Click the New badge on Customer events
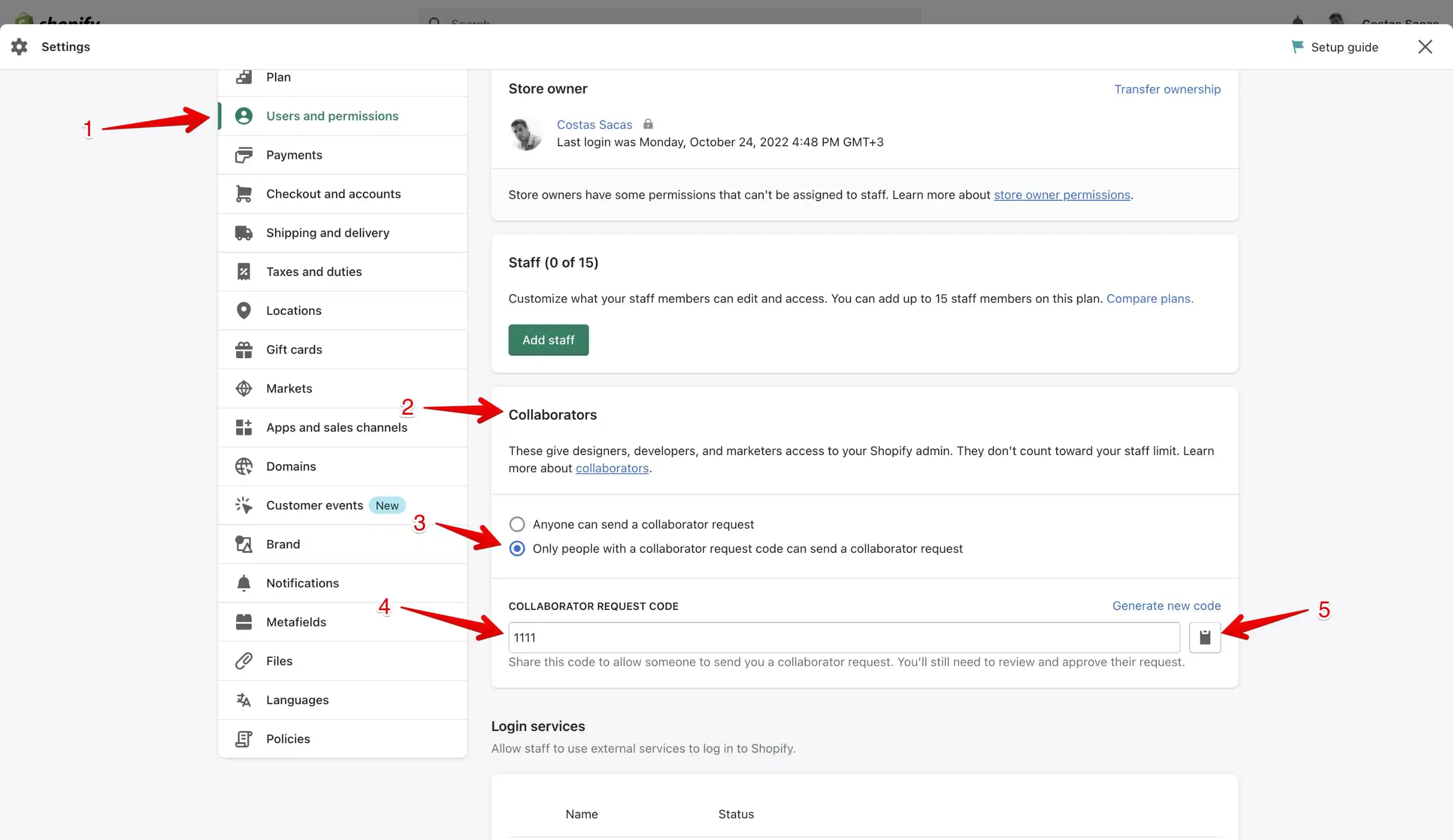The width and height of the screenshot is (1453, 840). coord(387,505)
